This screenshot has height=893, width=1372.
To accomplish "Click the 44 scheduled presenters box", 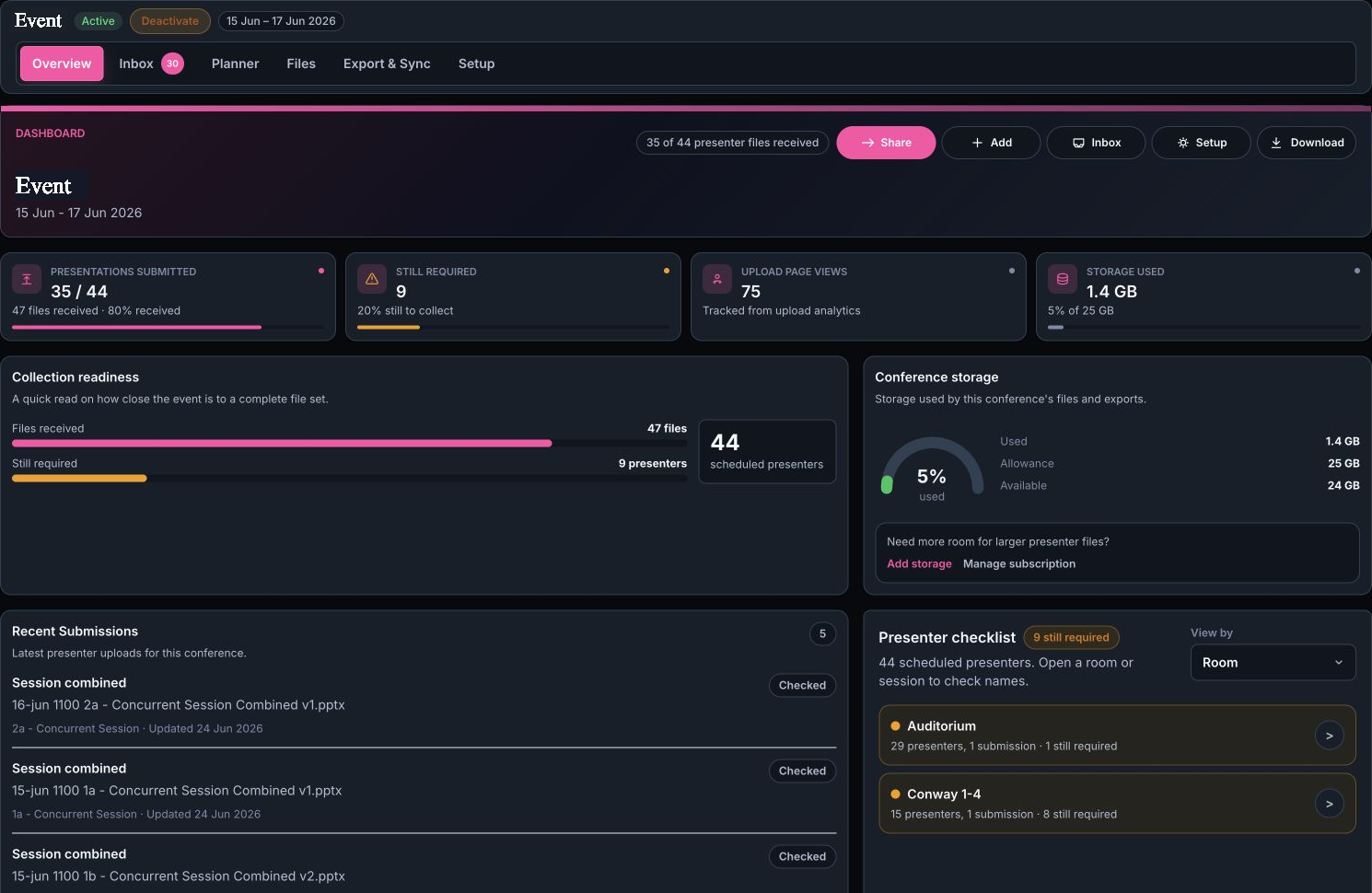I will tap(767, 451).
